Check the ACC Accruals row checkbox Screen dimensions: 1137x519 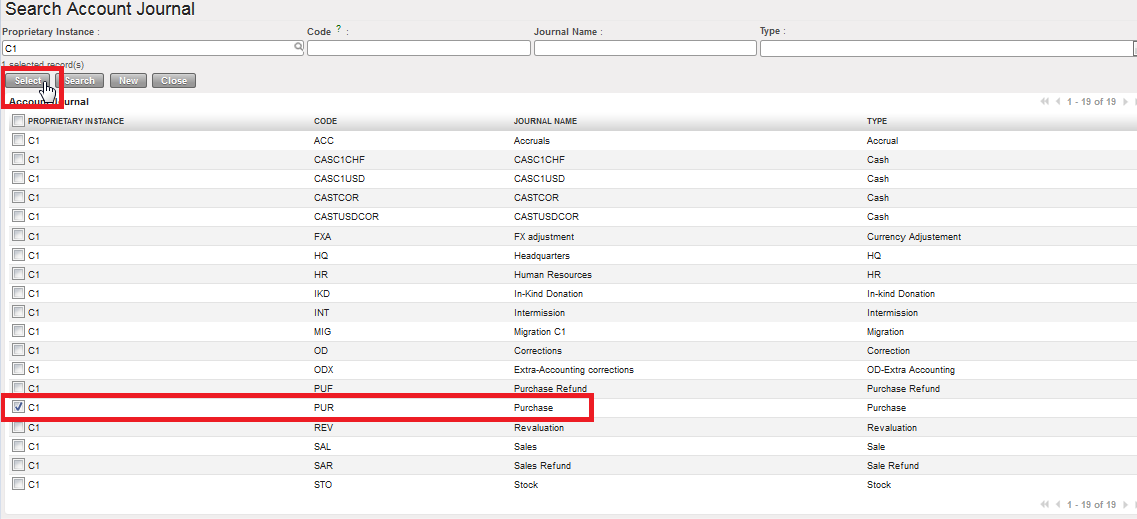pos(18,140)
